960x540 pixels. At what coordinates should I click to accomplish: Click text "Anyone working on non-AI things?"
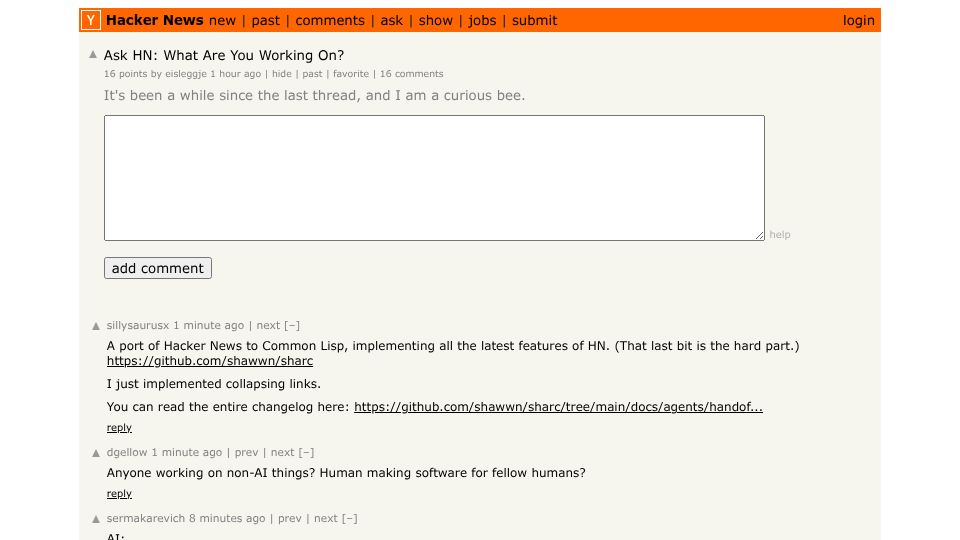[x=211, y=473]
